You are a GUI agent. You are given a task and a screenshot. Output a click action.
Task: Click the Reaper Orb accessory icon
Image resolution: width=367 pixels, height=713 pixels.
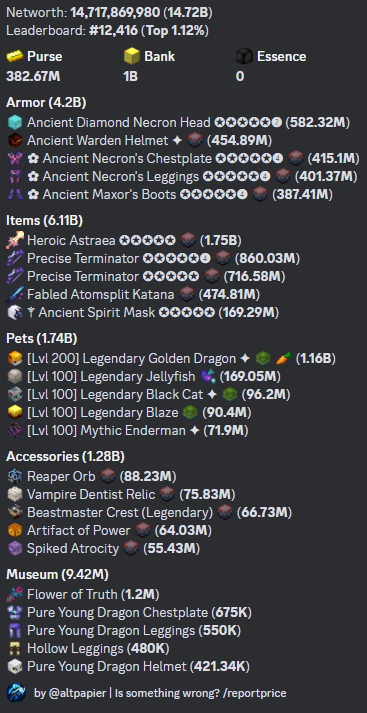(15, 476)
